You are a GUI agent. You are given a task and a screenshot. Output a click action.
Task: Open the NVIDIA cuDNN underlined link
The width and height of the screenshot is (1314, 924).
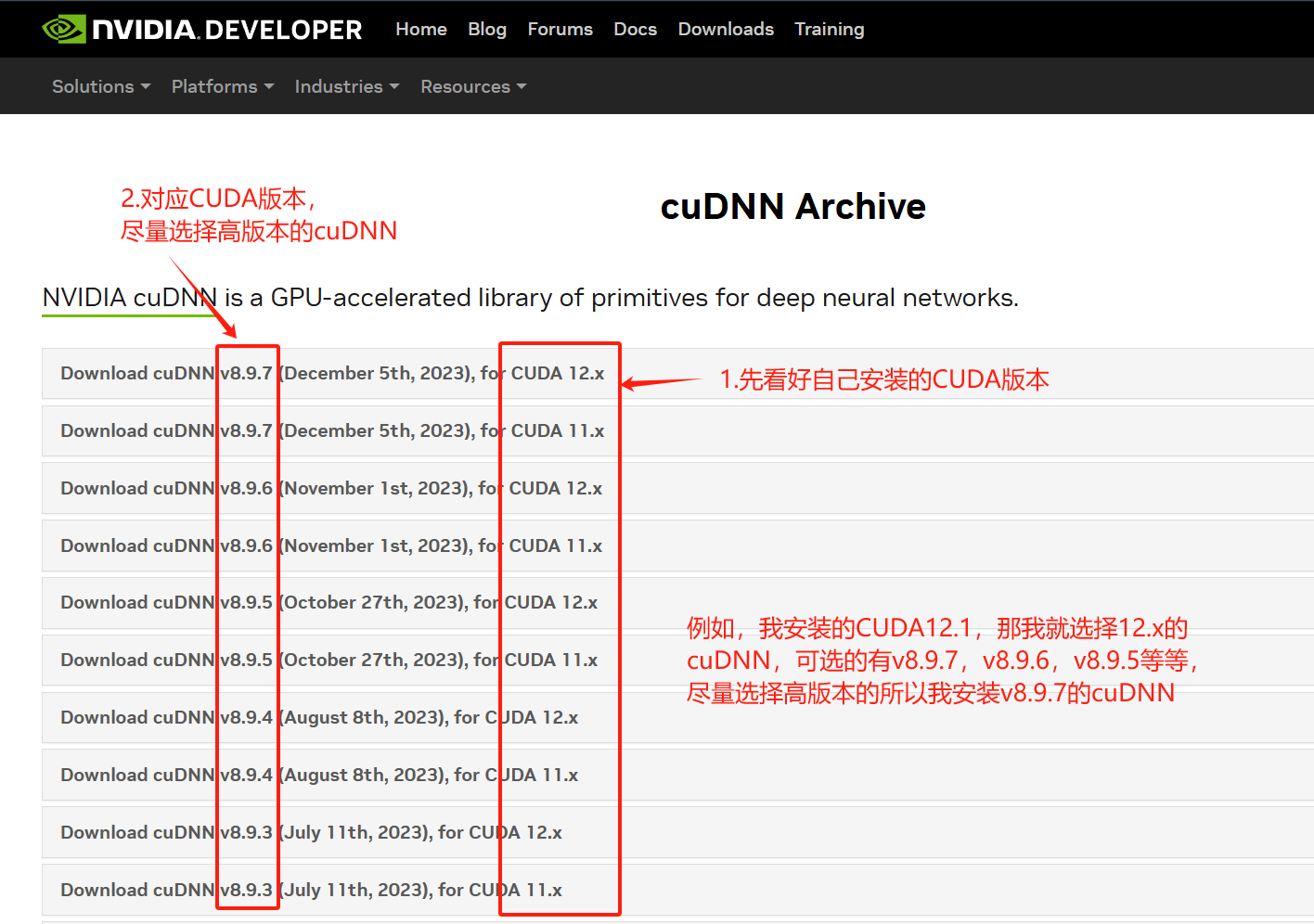click(x=129, y=298)
